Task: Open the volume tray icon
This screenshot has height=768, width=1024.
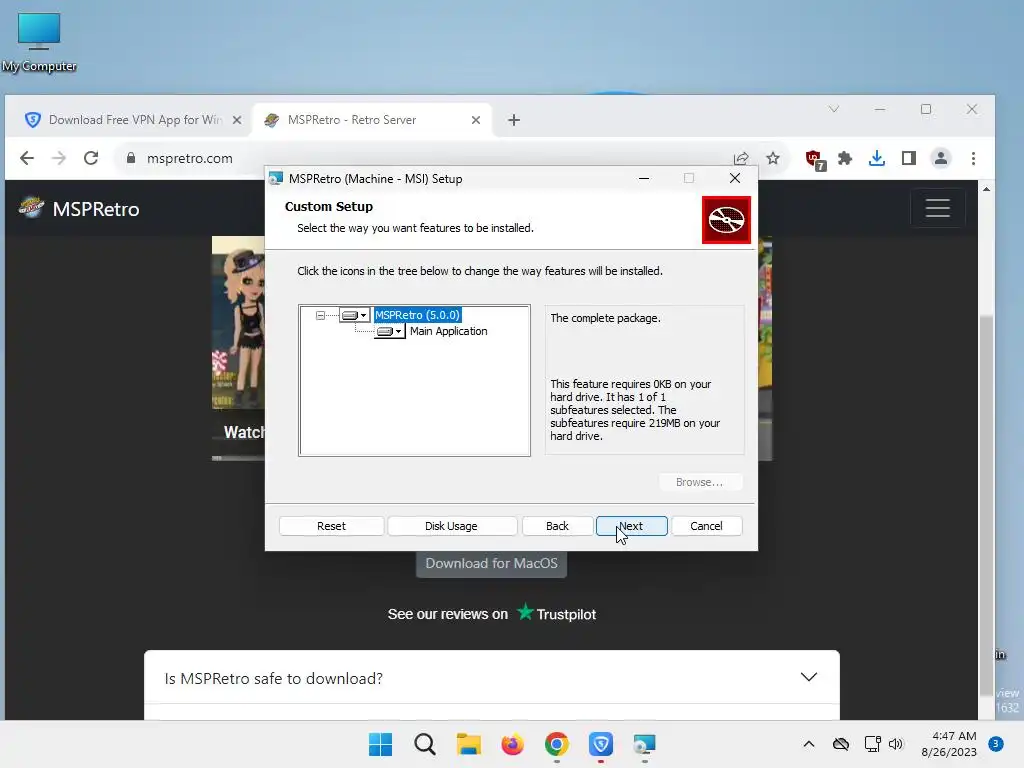Action: (x=895, y=744)
